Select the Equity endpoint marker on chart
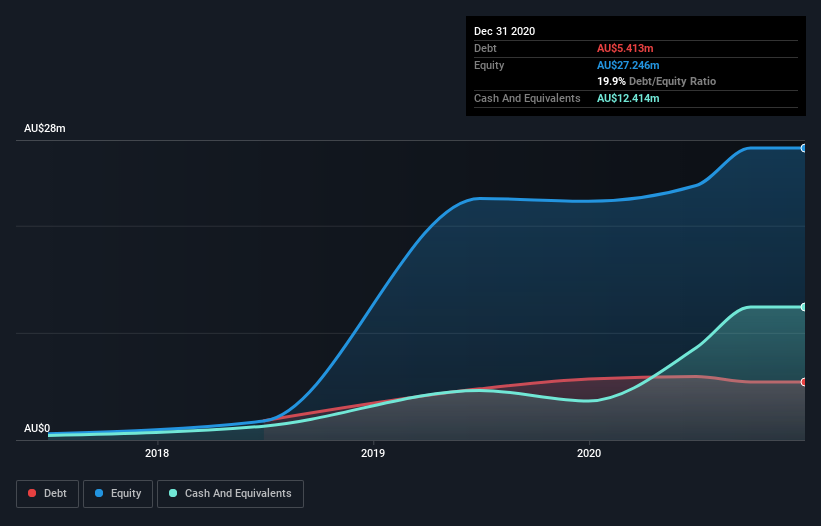This screenshot has height=526, width=821. [x=804, y=148]
